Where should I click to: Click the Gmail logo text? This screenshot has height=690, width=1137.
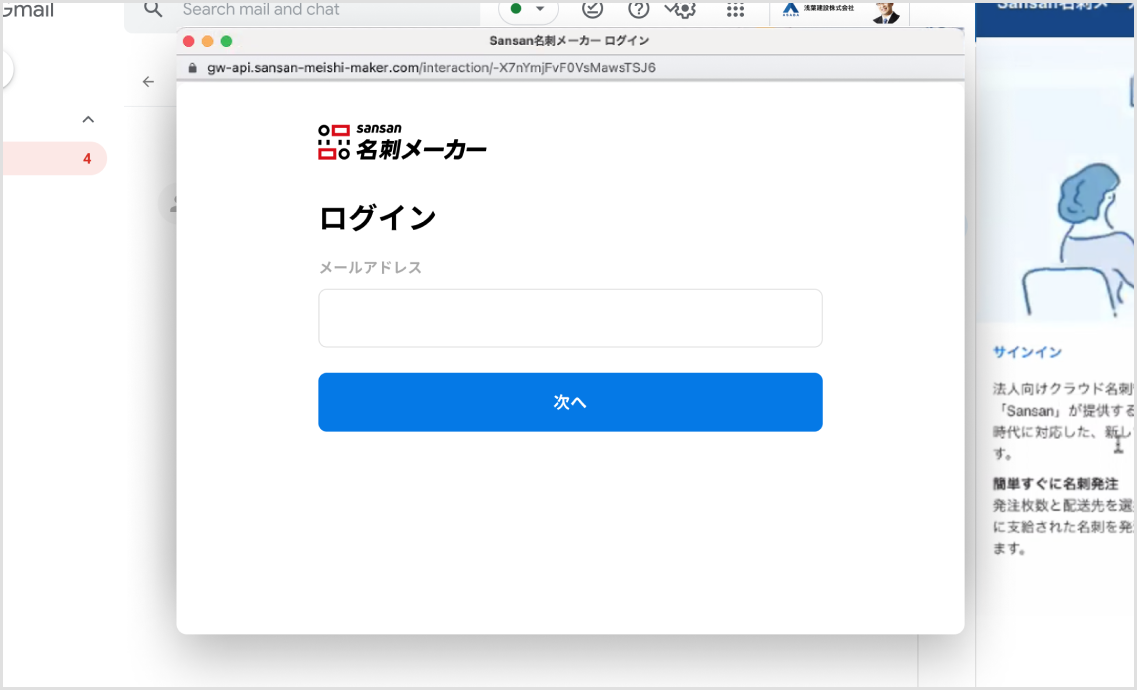tap(29, 10)
